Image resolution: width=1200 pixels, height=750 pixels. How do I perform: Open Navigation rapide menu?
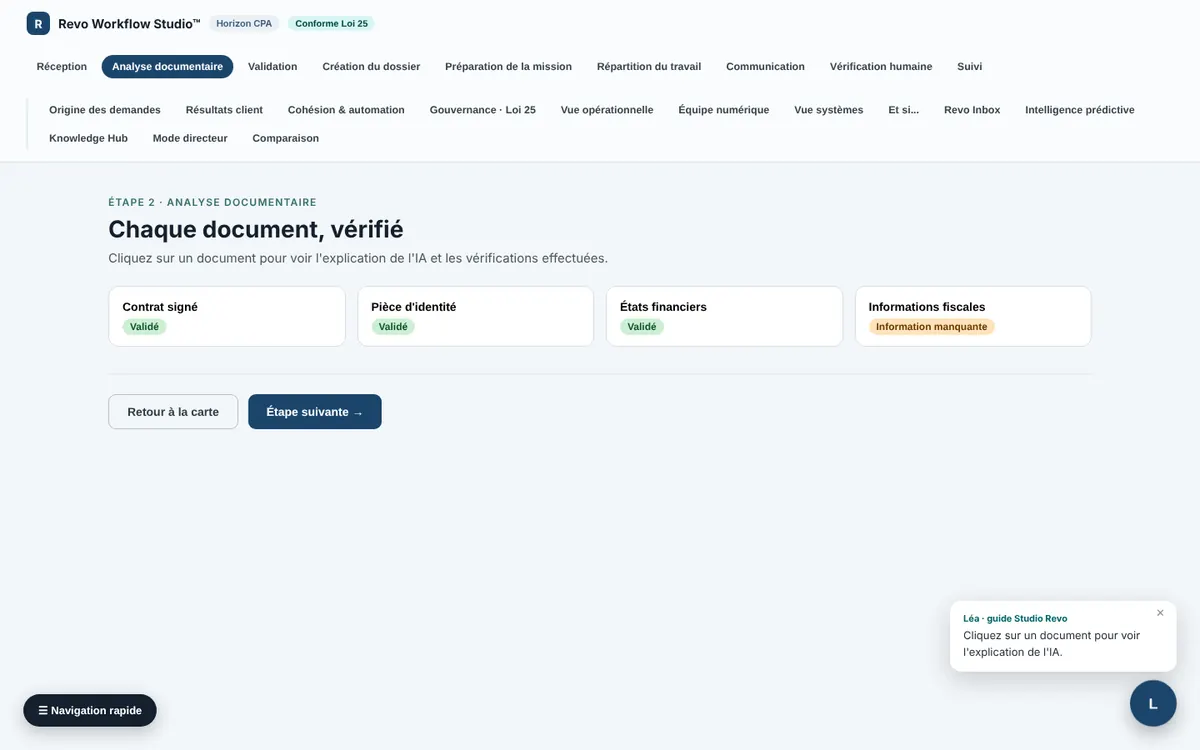[x=90, y=710]
